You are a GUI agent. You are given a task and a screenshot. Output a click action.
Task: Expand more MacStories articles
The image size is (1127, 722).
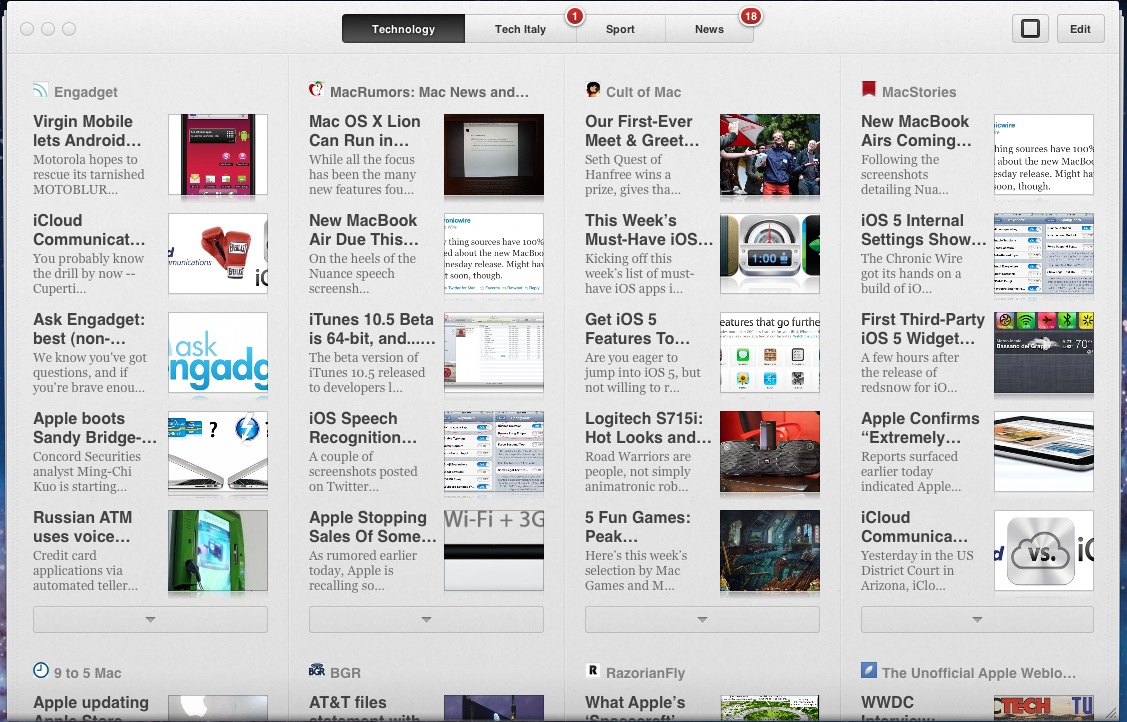tap(978, 619)
